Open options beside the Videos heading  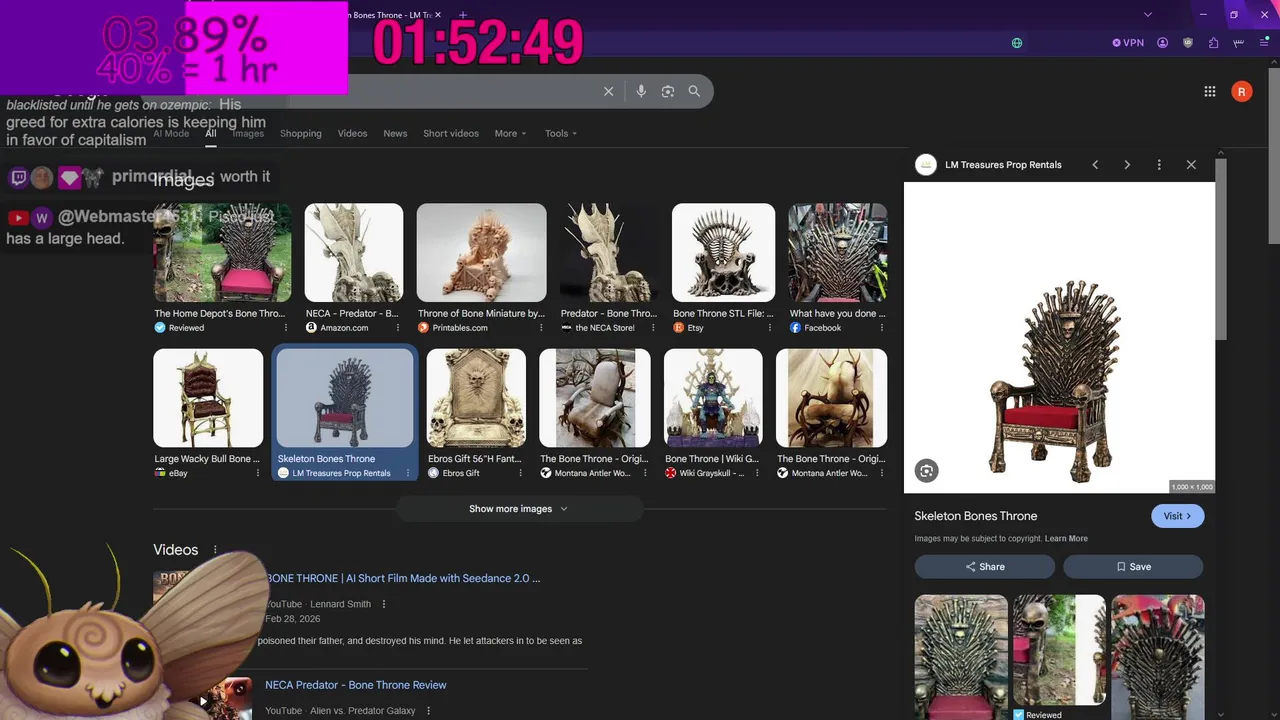(215, 550)
